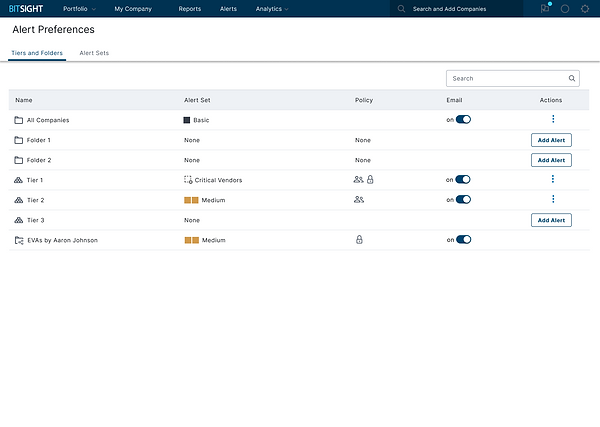Click the Folder 1 row name
The height and width of the screenshot is (427, 600).
tap(39, 140)
